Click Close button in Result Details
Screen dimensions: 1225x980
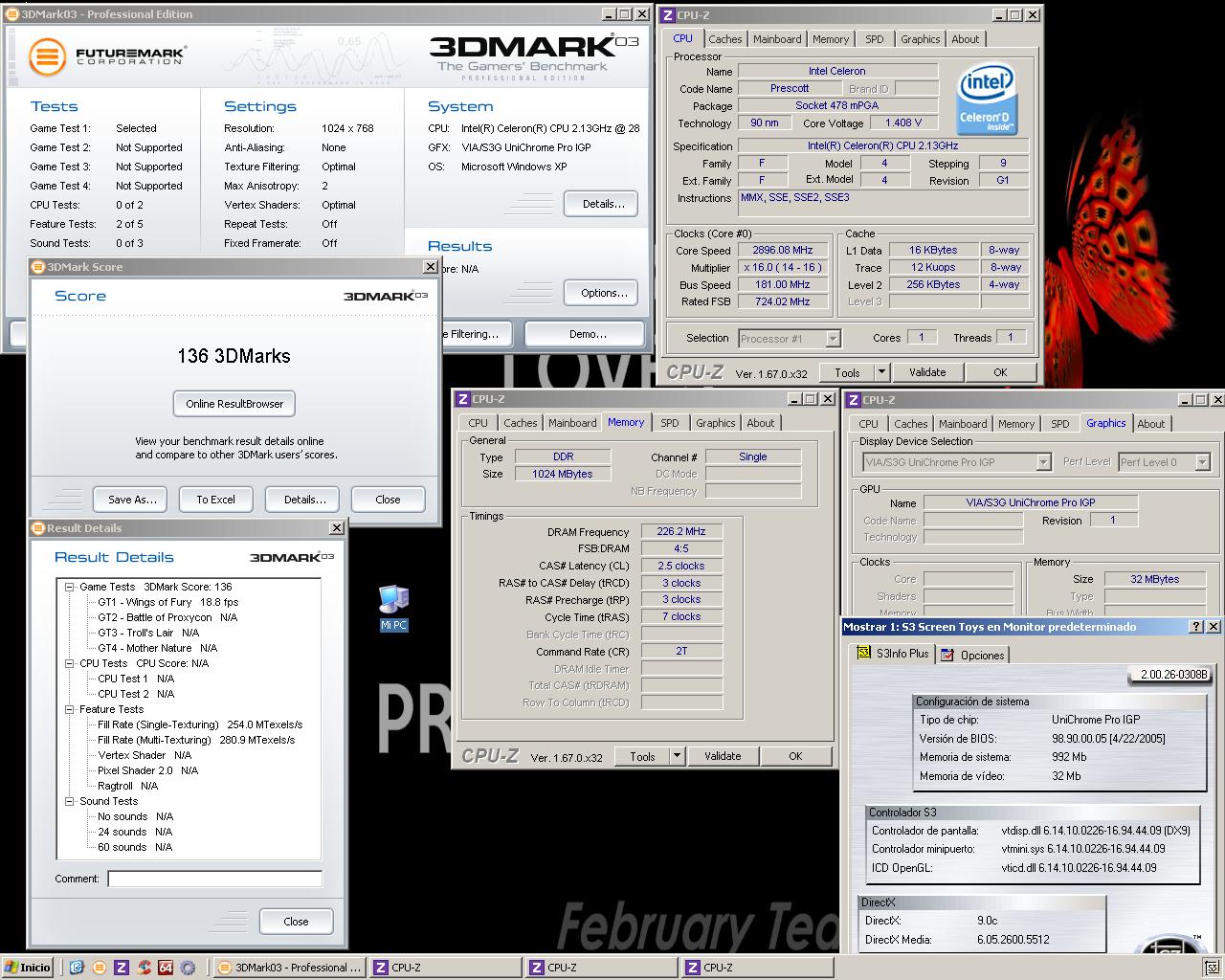296,922
